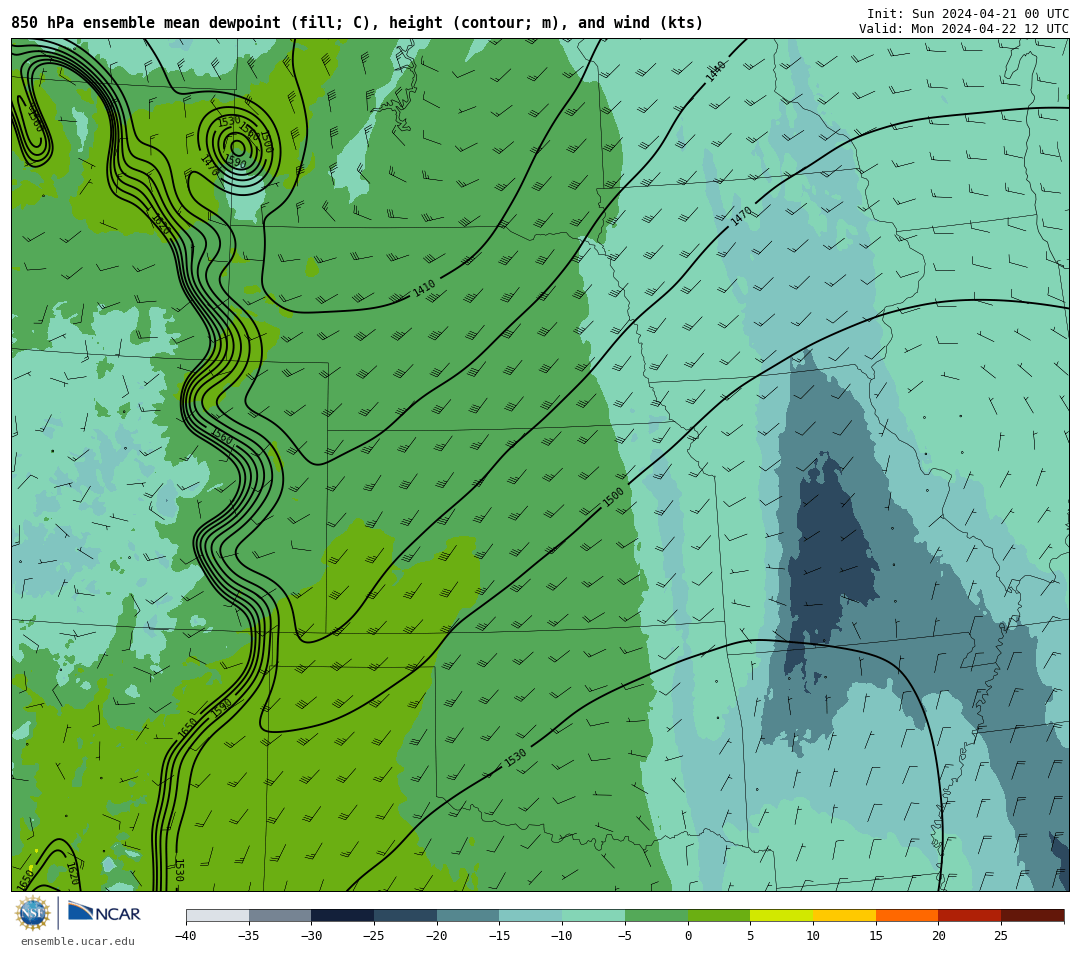Click the Init: Sun 2024-04-21 00 UTC text
The image size is (1080, 954).
click(968, 14)
